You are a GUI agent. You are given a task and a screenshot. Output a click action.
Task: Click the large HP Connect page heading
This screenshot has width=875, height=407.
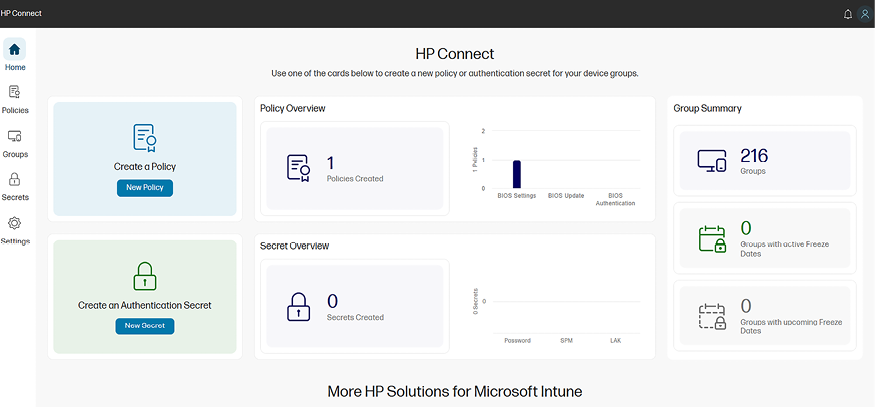click(x=454, y=54)
